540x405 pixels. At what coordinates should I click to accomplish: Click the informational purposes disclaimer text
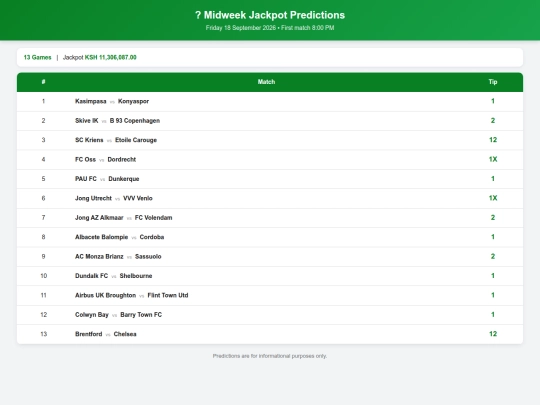270,356
